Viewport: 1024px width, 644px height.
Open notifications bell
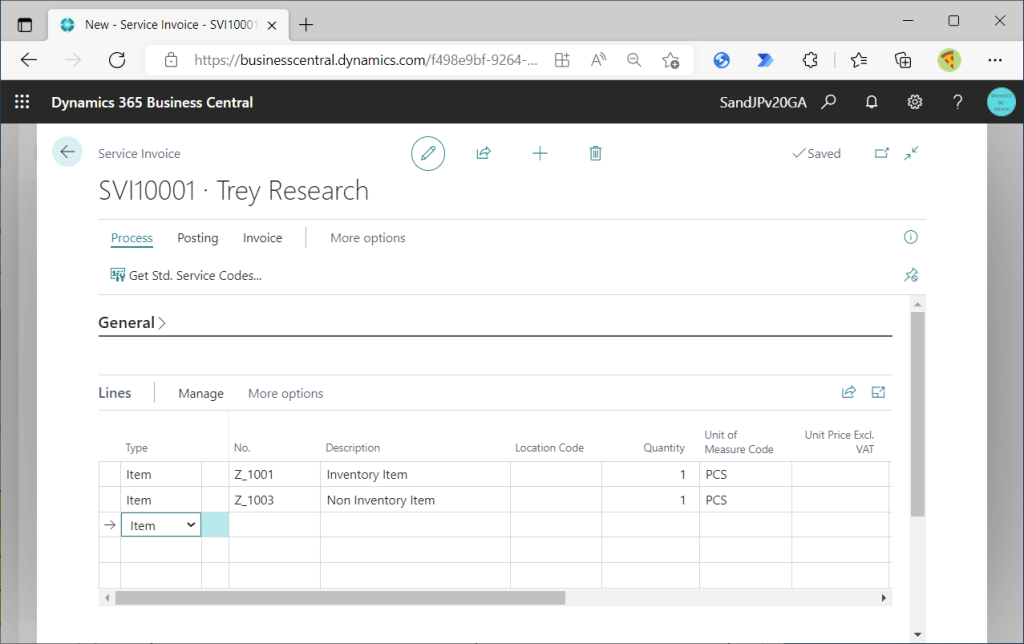pyautogui.click(x=871, y=102)
